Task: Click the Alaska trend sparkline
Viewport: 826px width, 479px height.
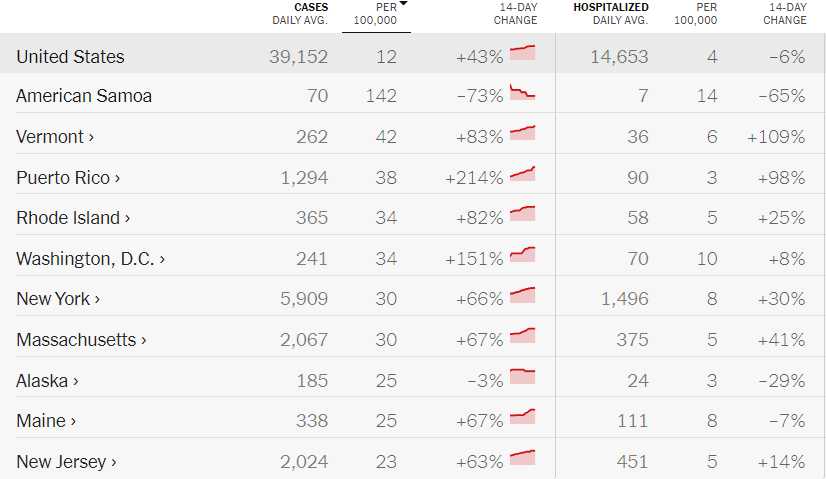Action: pos(522,377)
